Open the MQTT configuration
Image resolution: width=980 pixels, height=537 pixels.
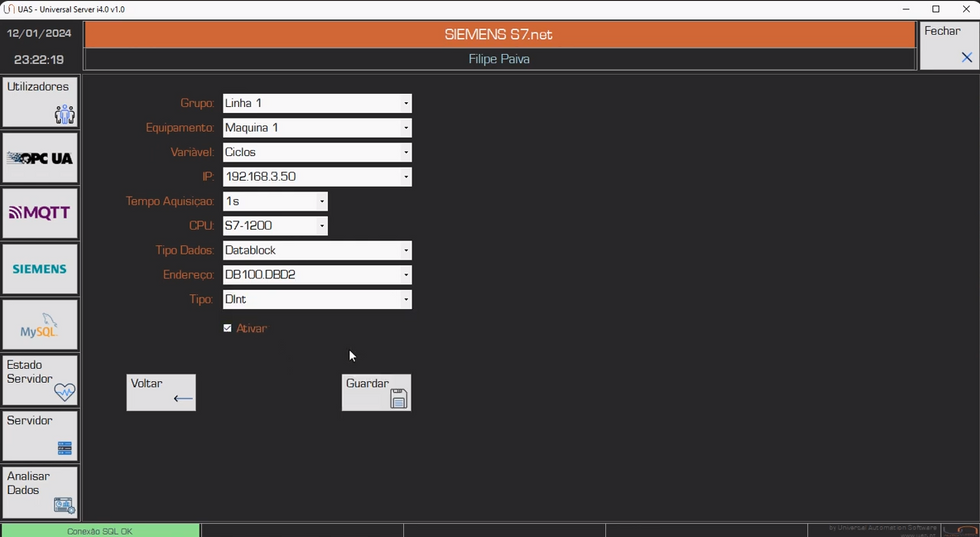coord(40,213)
